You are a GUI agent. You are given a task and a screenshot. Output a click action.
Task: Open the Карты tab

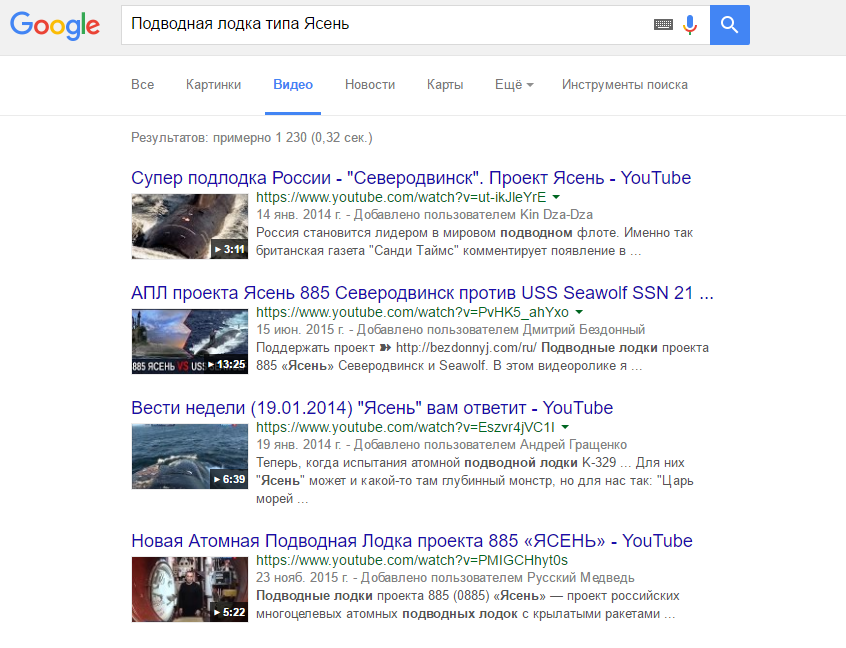coord(445,85)
